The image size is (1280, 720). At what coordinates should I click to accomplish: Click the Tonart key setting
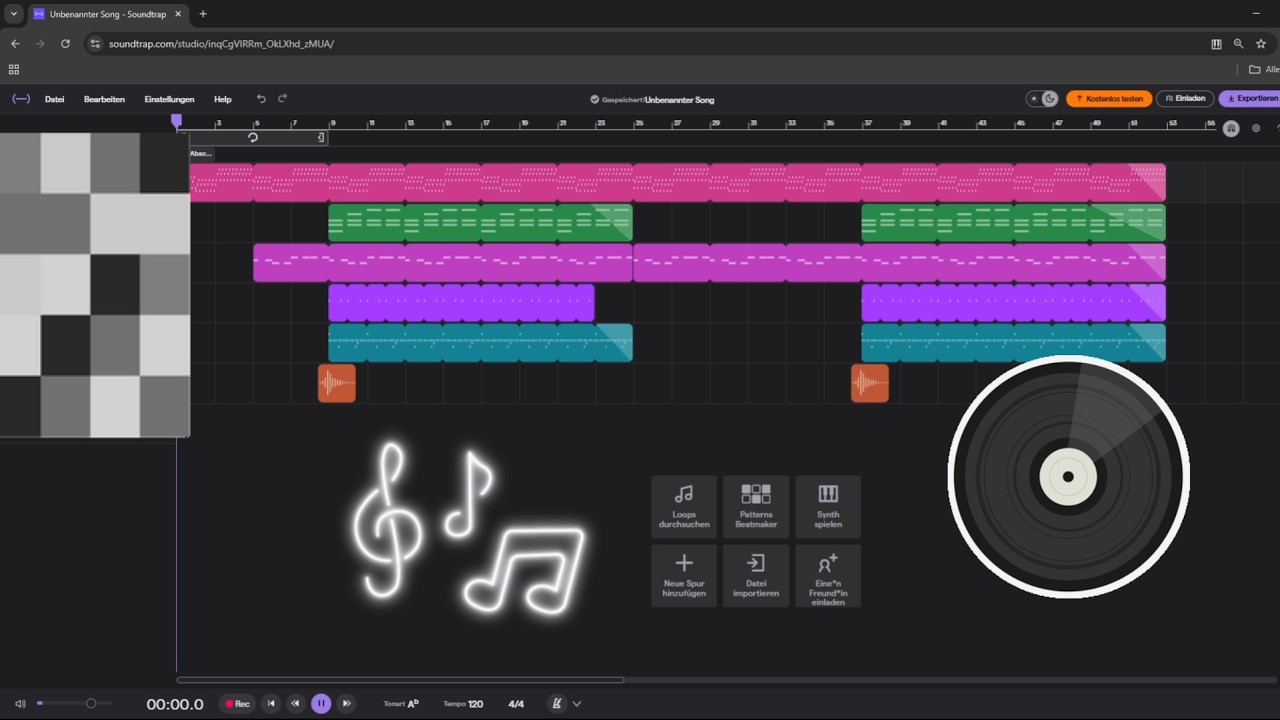coord(401,704)
